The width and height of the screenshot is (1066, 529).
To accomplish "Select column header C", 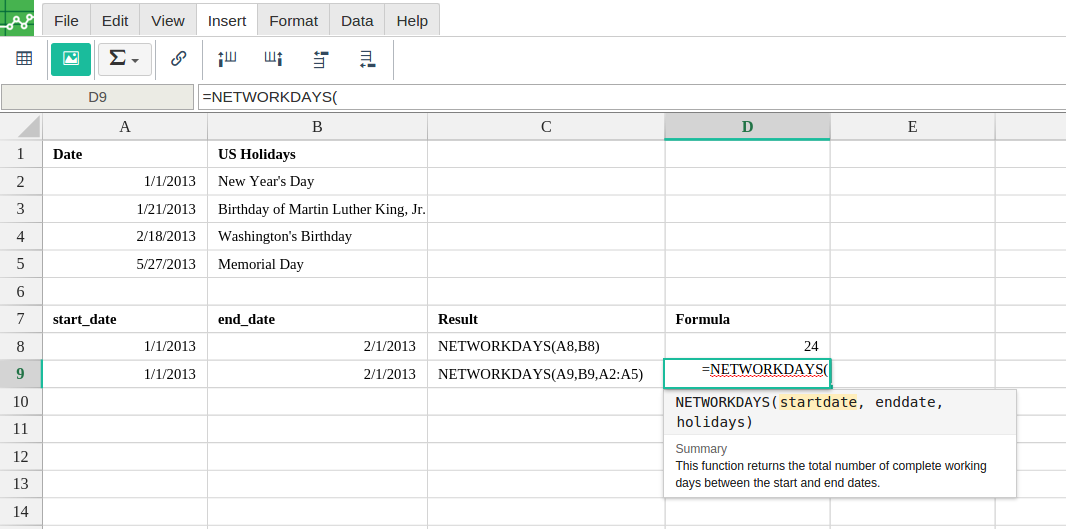I will [546, 126].
